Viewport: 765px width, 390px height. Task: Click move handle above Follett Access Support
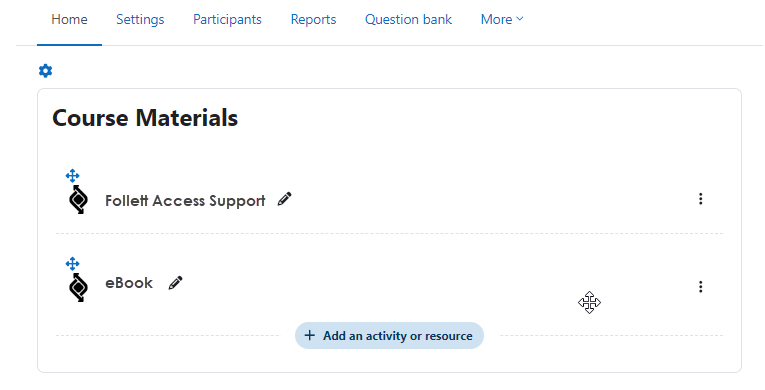pyautogui.click(x=72, y=175)
